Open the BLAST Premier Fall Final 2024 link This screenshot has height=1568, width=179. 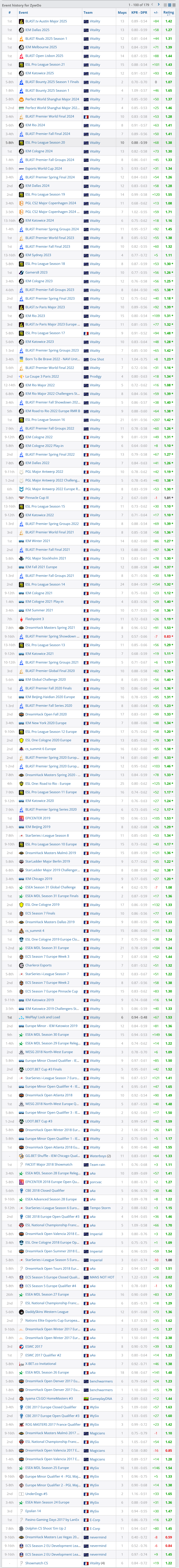(x=48, y=134)
